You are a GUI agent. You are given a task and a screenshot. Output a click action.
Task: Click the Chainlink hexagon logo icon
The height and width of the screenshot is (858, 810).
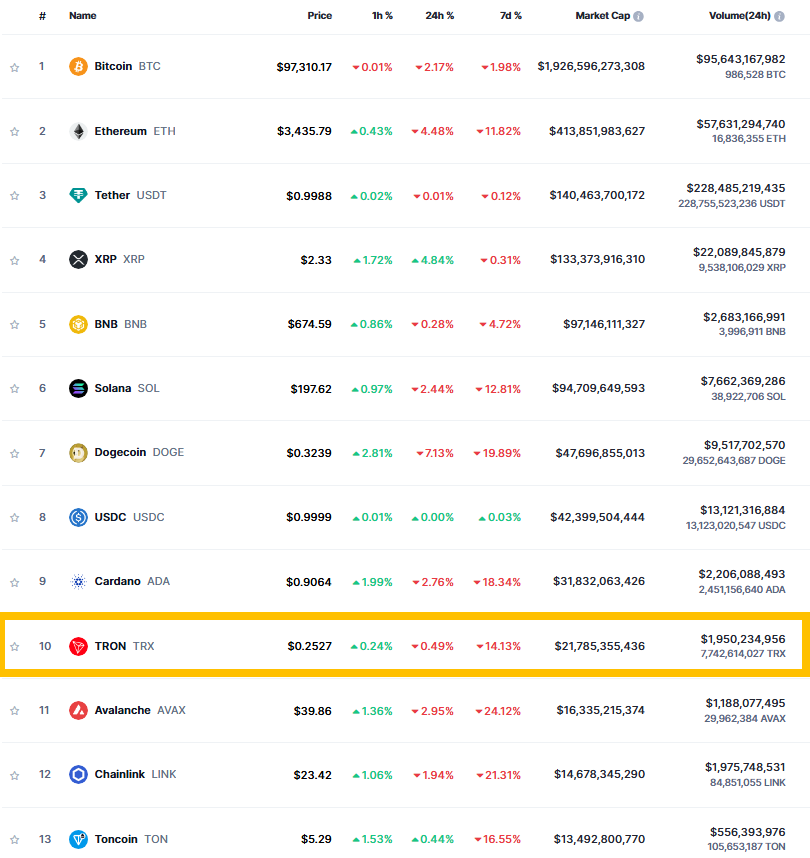[x=78, y=774]
